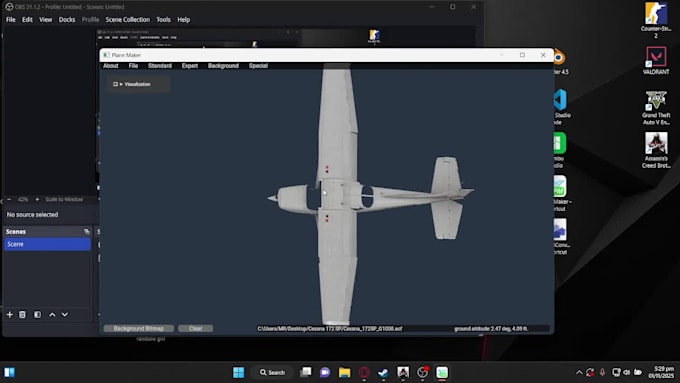The image size is (680, 383).
Task: Click the Clear button in Plane Maker
Action: coord(196,328)
